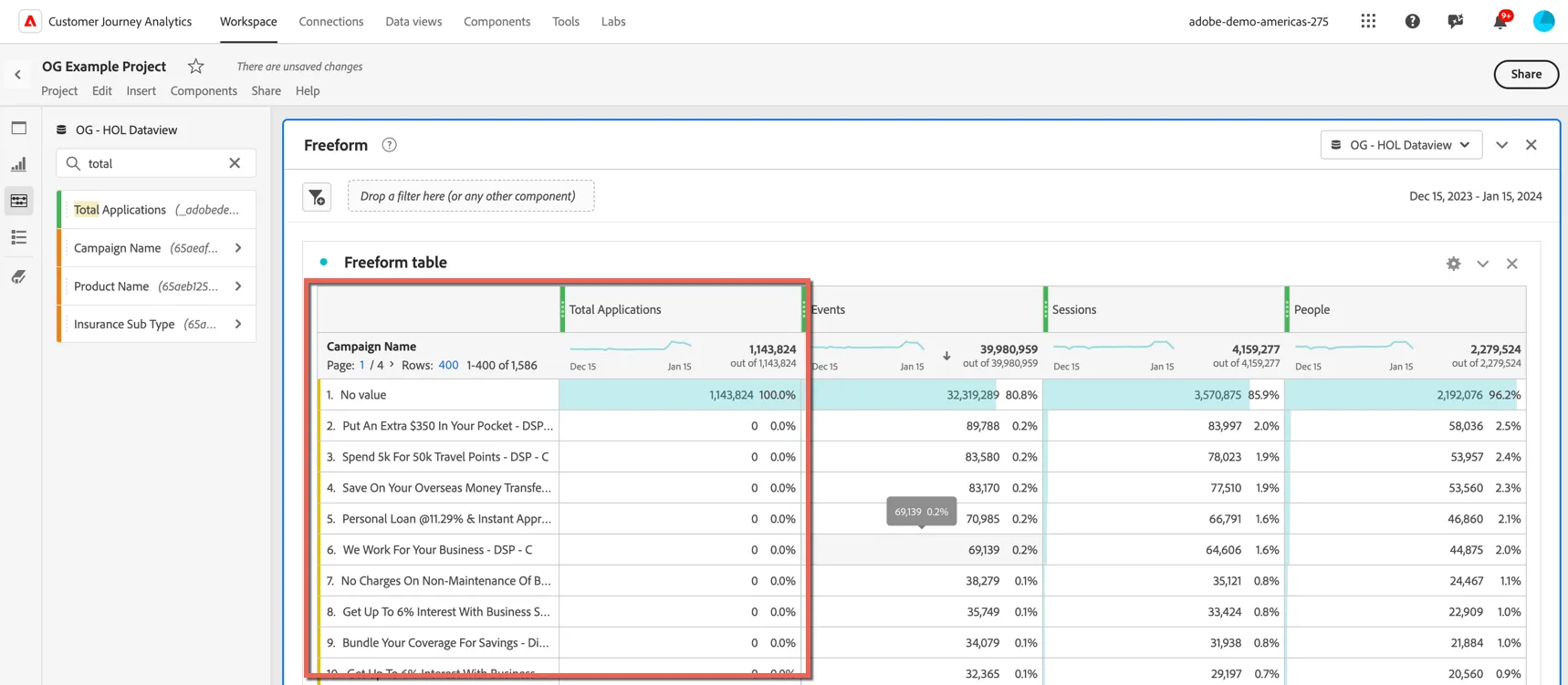Open Freeform table settings gear
Image resolution: width=1568 pixels, height=685 pixels.
click(x=1453, y=264)
